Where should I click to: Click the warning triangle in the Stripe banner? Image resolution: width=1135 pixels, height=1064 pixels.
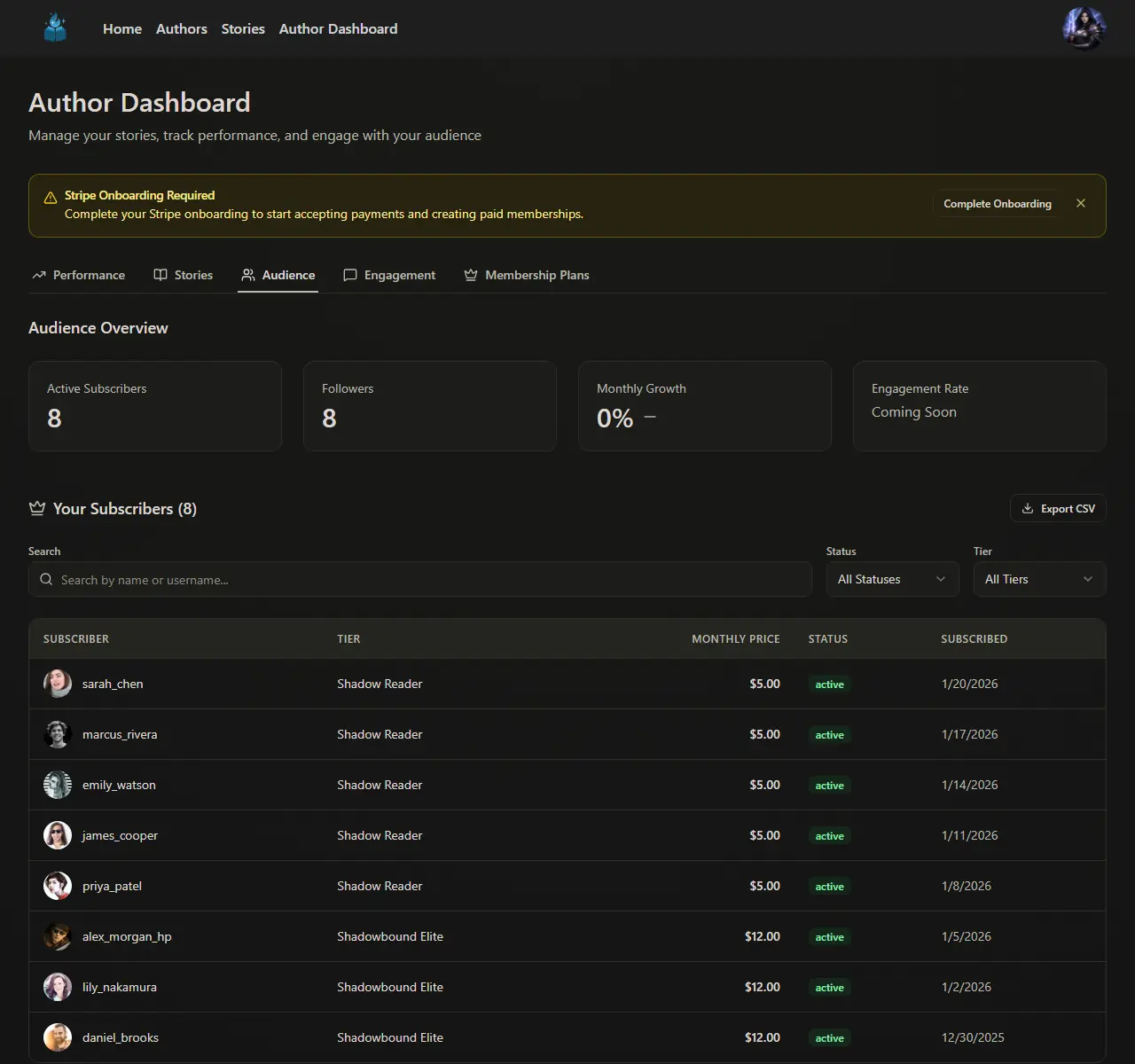[x=50, y=196]
